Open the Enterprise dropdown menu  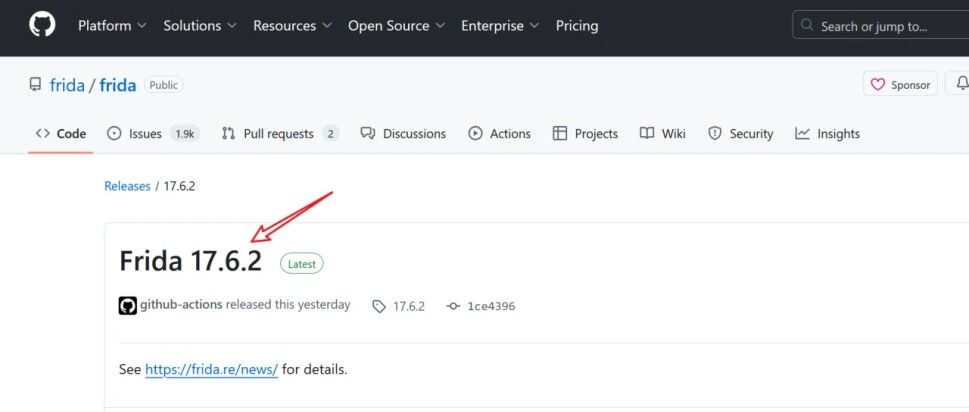(x=500, y=26)
